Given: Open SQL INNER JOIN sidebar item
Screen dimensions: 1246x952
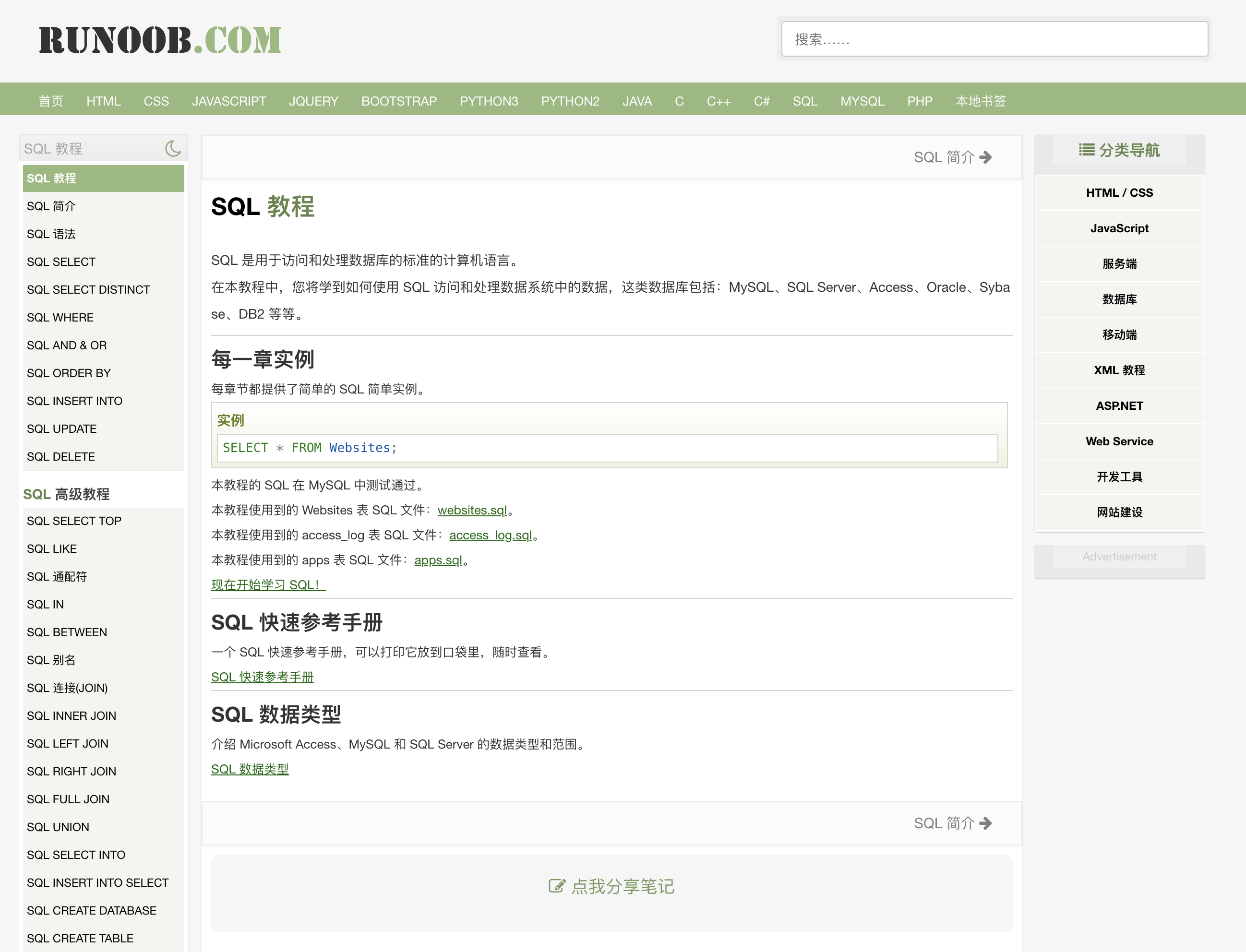Looking at the screenshot, I should coord(72,716).
